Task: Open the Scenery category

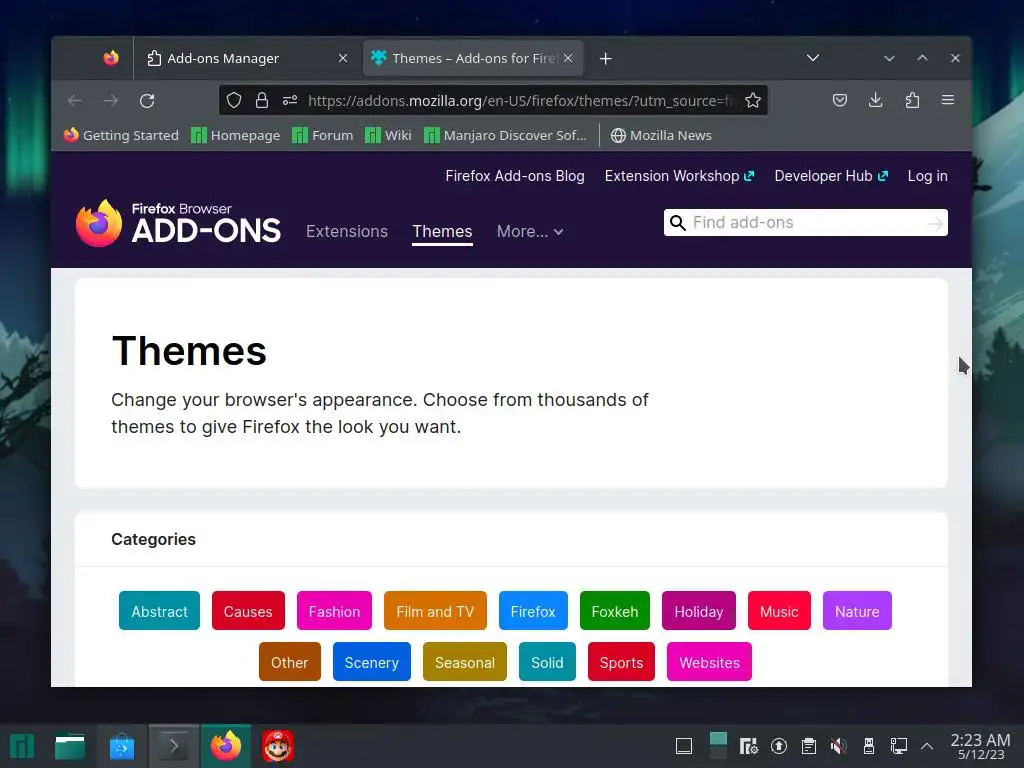Action: pyautogui.click(x=372, y=662)
